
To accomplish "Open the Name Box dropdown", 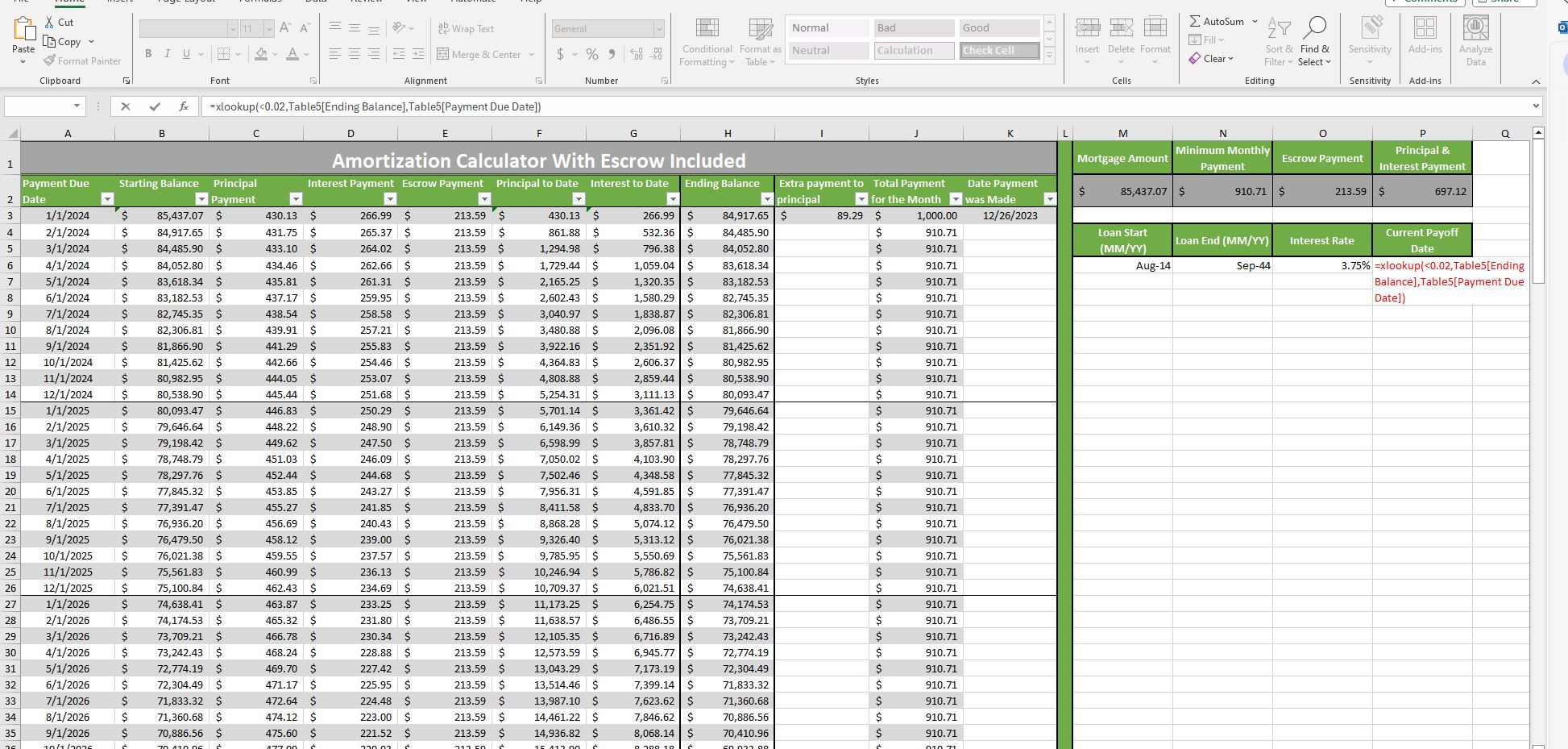I will (x=77, y=106).
